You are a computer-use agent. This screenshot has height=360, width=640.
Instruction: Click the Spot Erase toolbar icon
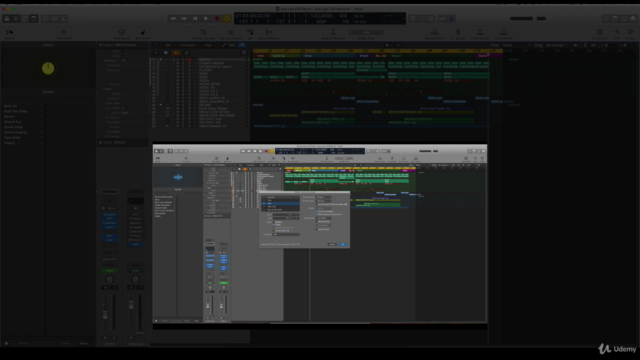click(x=143, y=33)
